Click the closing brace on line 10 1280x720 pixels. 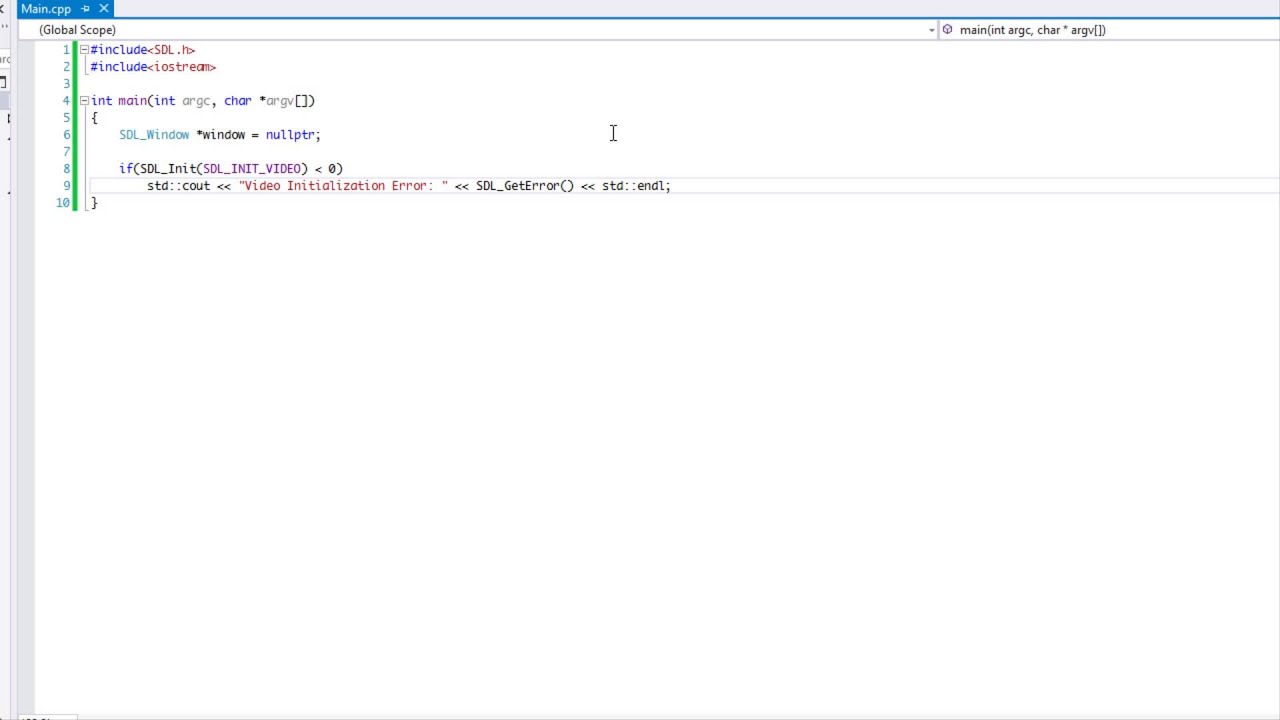tap(94, 203)
